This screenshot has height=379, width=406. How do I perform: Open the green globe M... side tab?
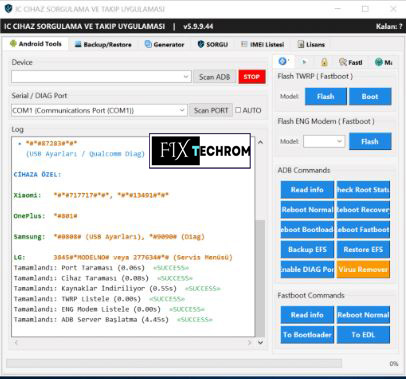(x=383, y=62)
